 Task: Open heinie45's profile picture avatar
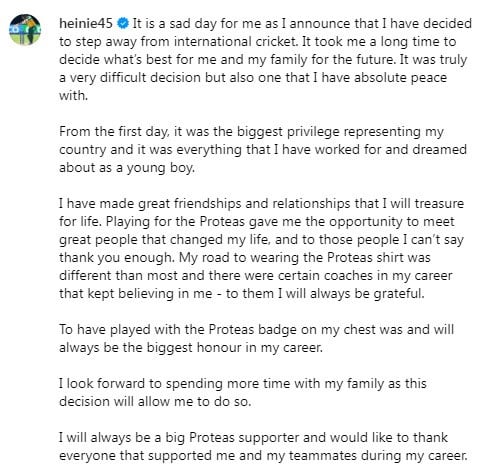pyautogui.click(x=25, y=29)
